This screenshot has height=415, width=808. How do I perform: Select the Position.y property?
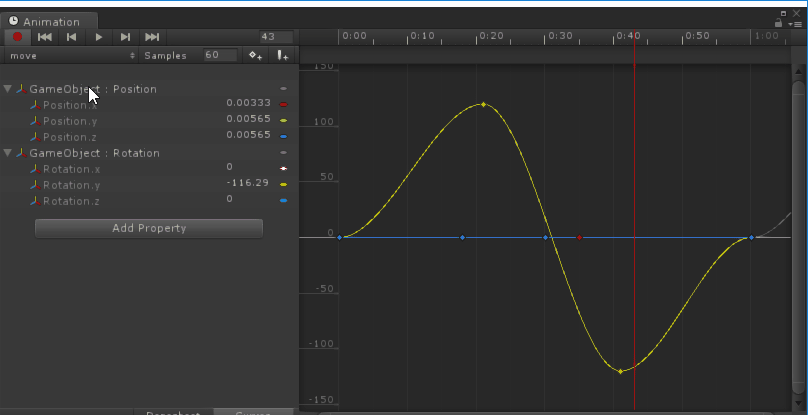coord(70,121)
